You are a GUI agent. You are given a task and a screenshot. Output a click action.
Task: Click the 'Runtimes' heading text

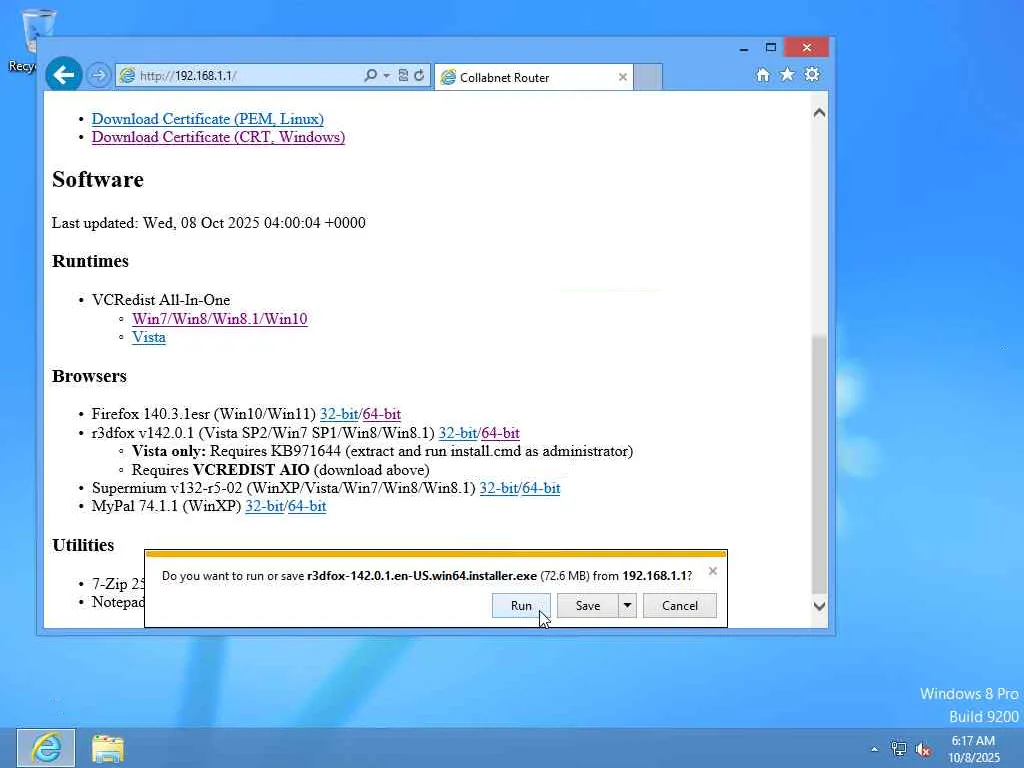click(x=90, y=261)
